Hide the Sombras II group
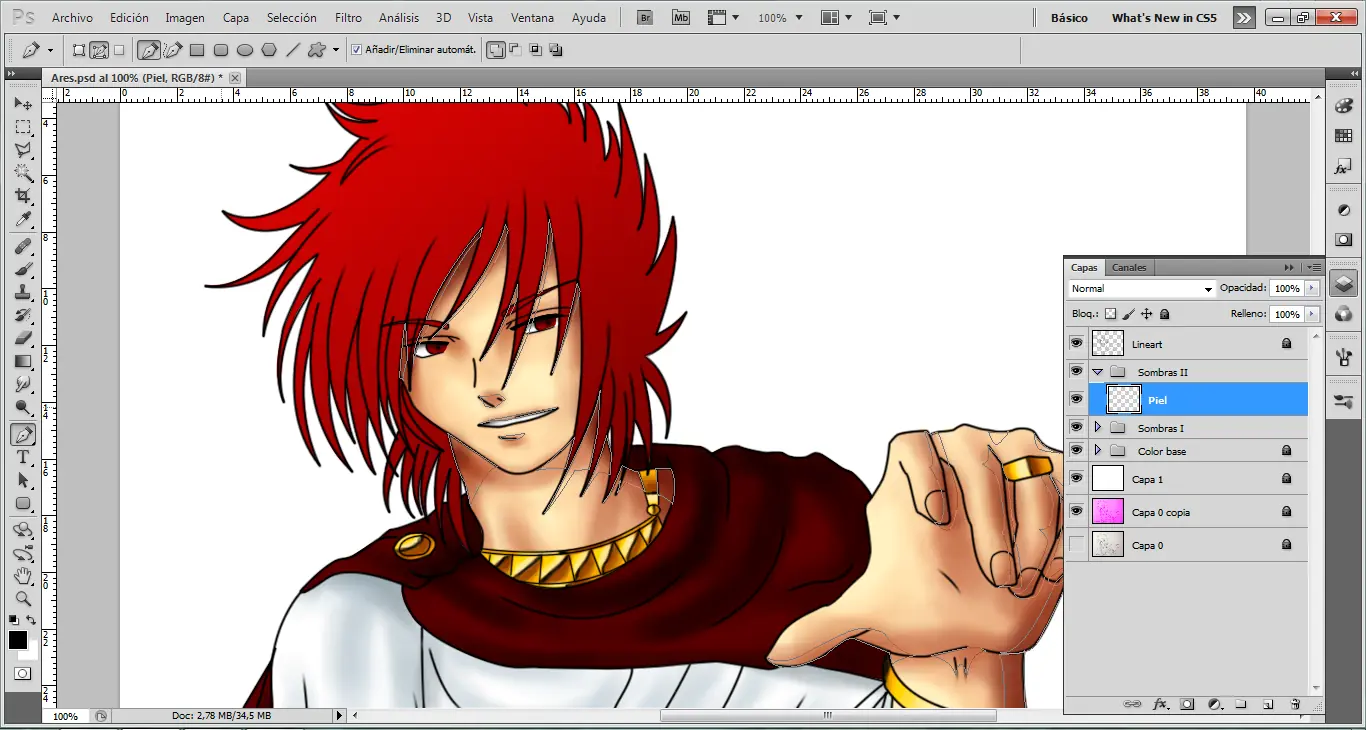 tap(1076, 371)
